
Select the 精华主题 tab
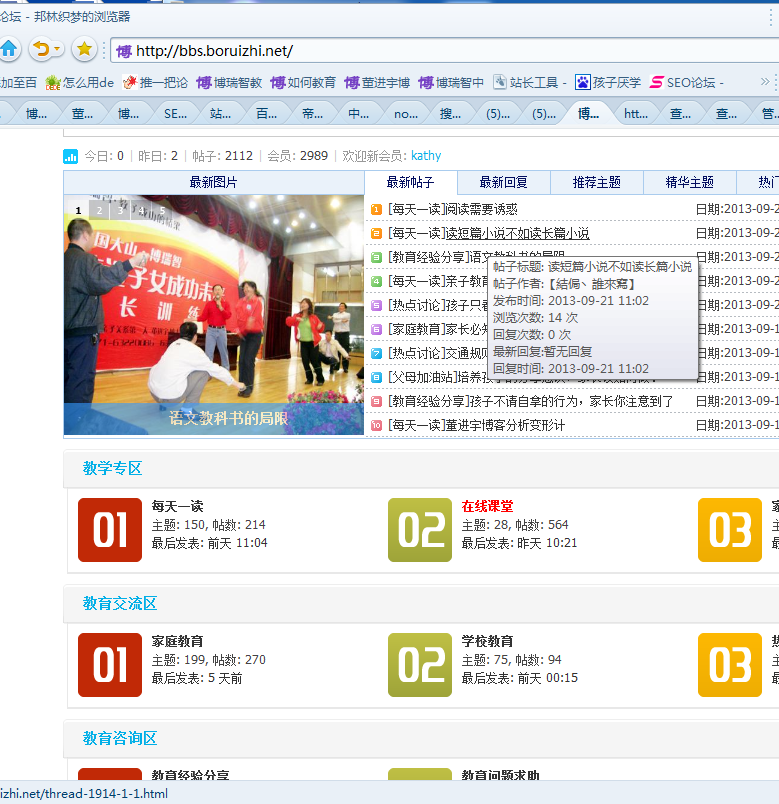(x=690, y=183)
